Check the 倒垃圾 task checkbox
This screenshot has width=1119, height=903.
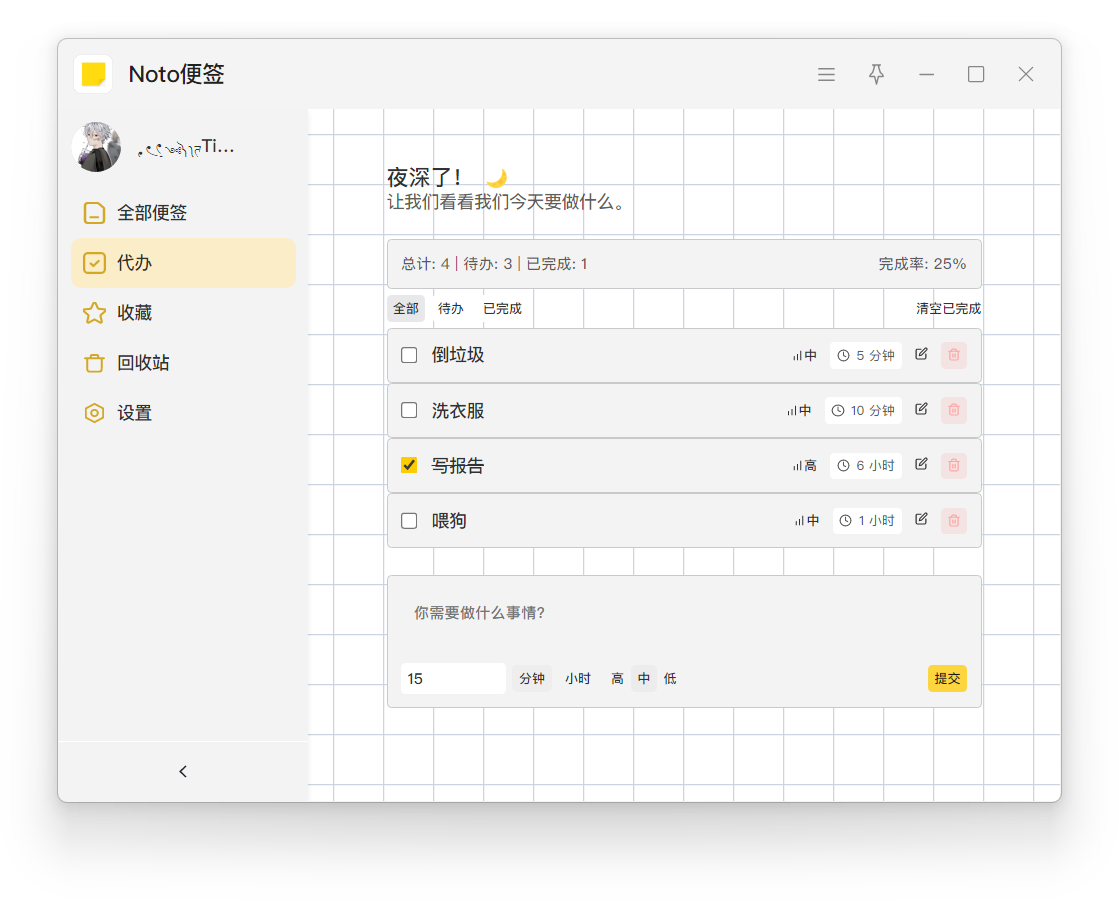tap(409, 355)
